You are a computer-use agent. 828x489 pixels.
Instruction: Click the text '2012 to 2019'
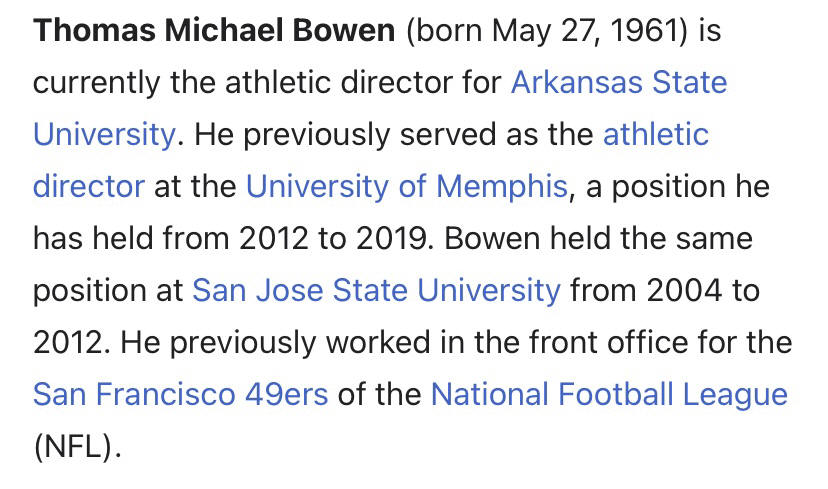click(x=333, y=239)
